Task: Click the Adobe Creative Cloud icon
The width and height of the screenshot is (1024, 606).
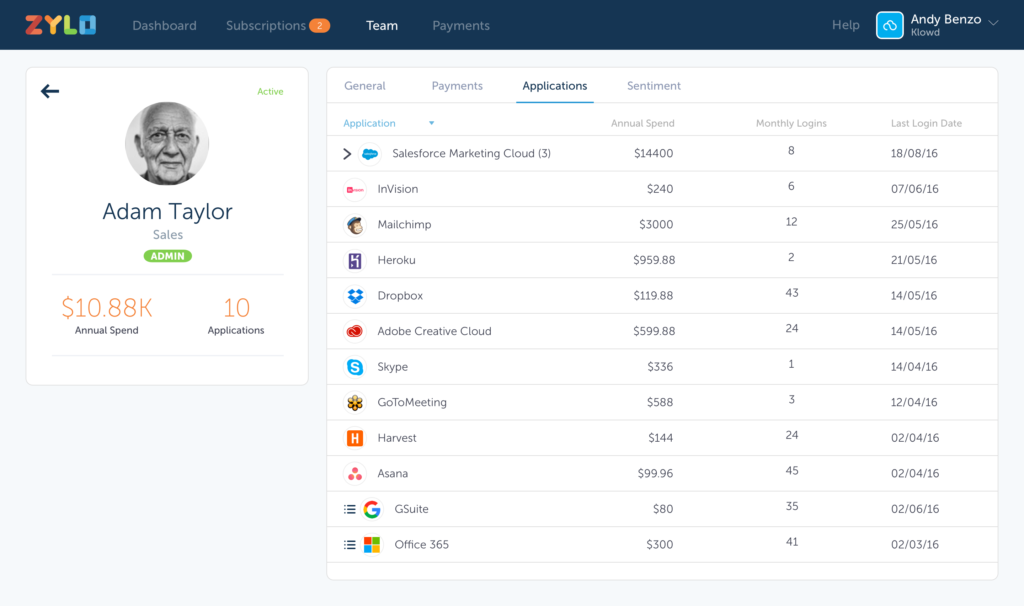Action: tap(355, 331)
